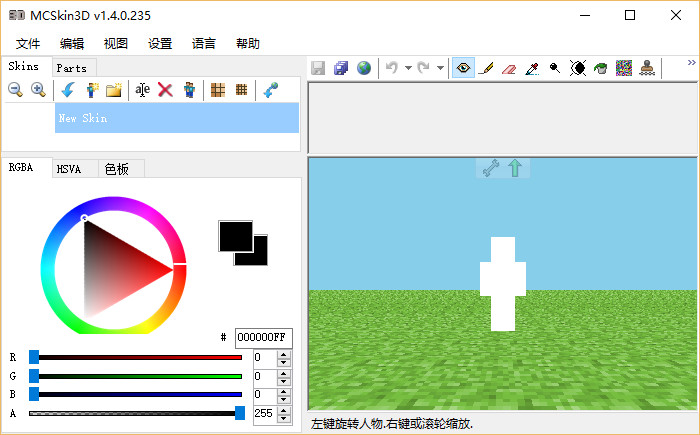The image size is (700, 435).
Task: Select the Flood Fill bucket tool
Action: pos(601,68)
